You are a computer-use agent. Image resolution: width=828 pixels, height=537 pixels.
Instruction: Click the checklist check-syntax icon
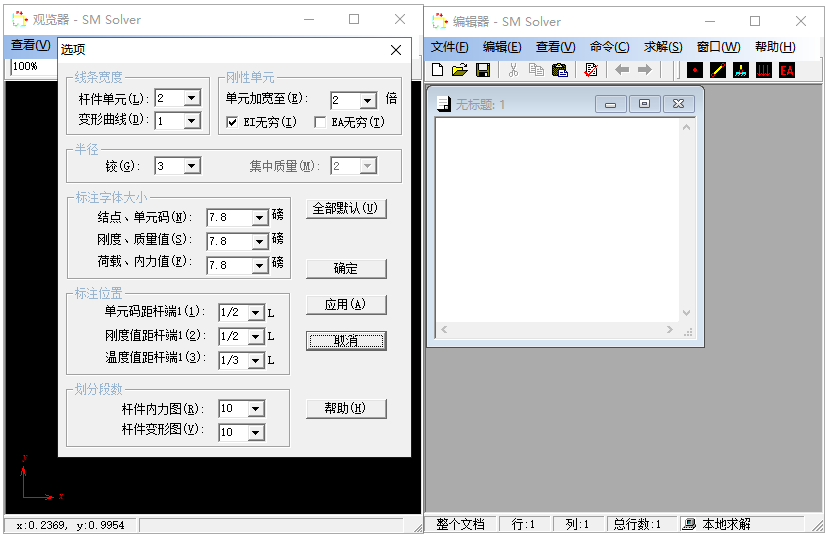[x=591, y=70]
